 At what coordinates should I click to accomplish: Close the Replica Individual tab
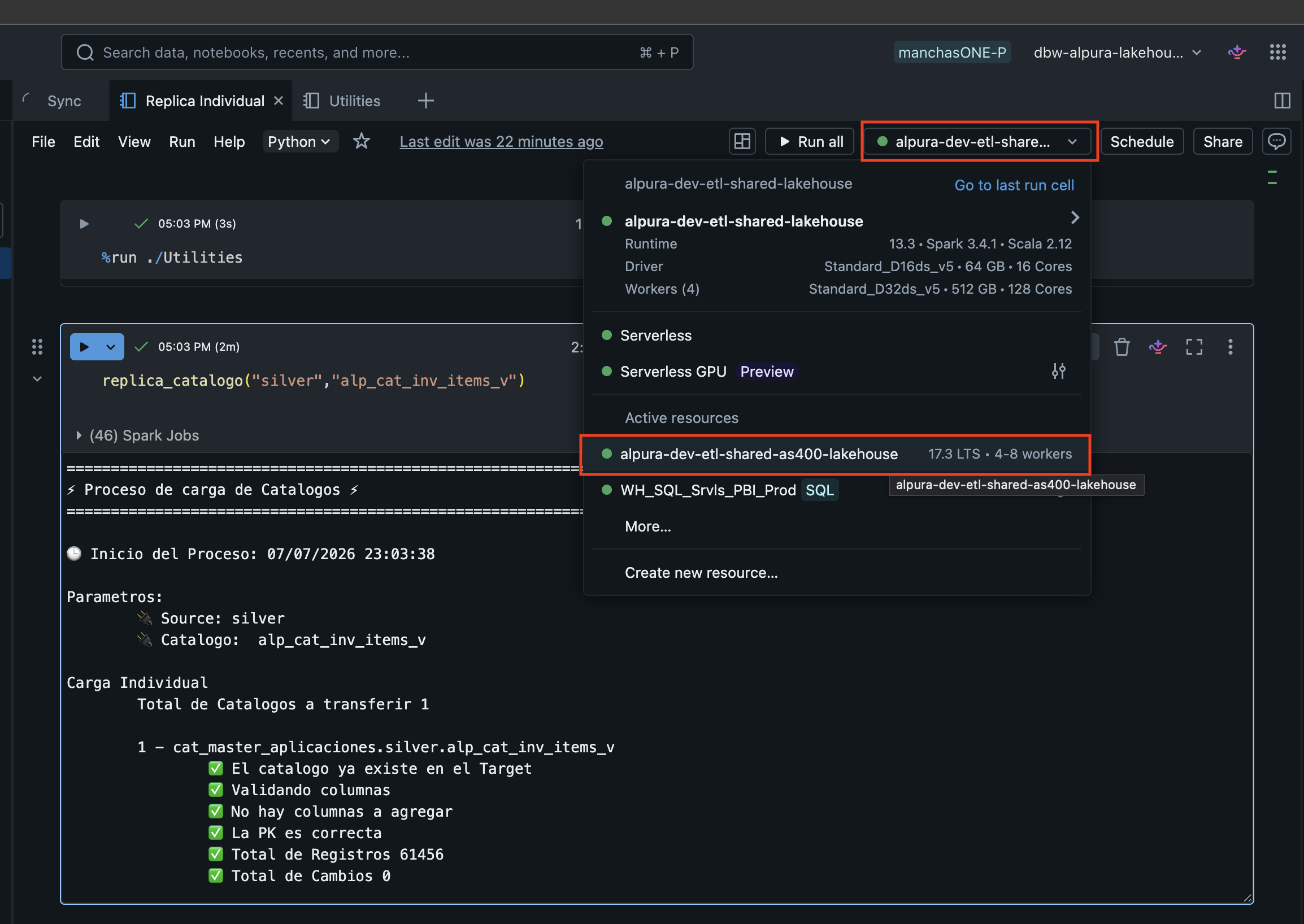click(279, 101)
